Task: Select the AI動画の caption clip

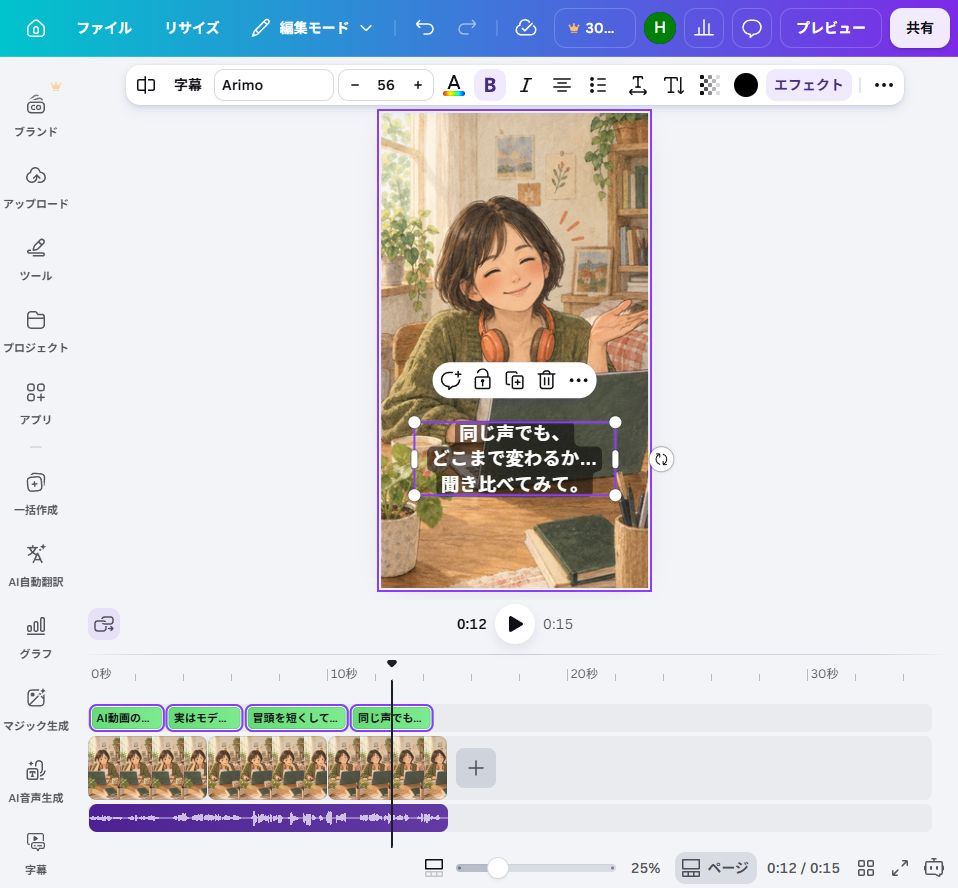Action: [126, 717]
